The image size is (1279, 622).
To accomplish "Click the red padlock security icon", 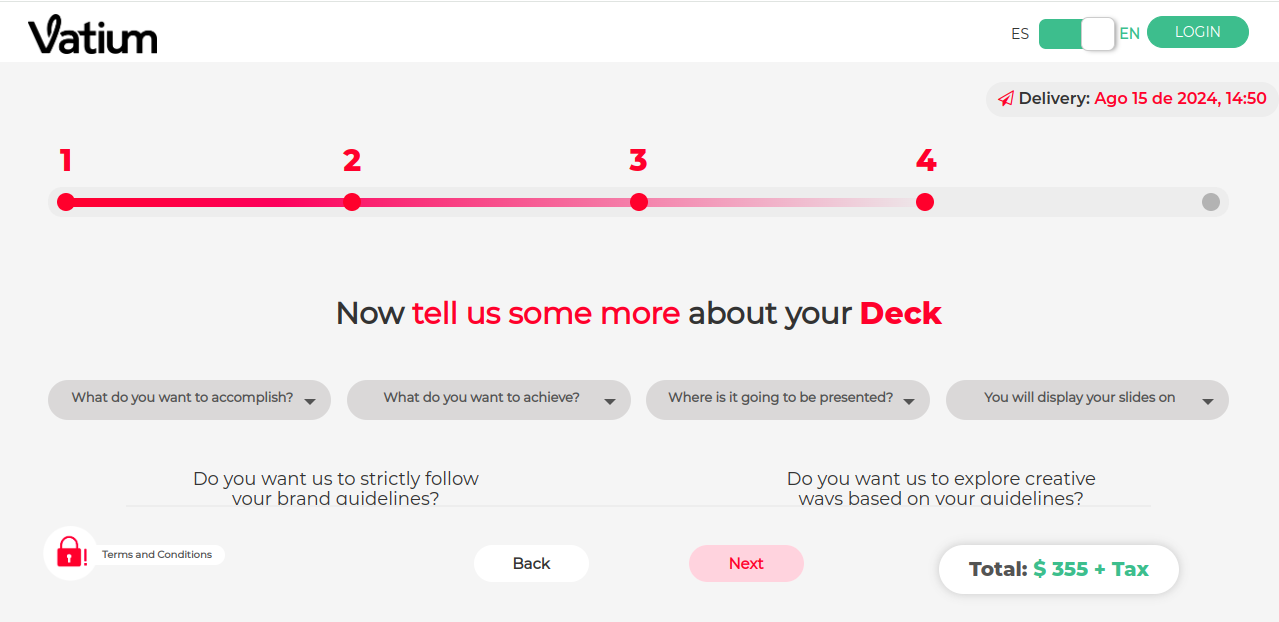I will [70, 552].
